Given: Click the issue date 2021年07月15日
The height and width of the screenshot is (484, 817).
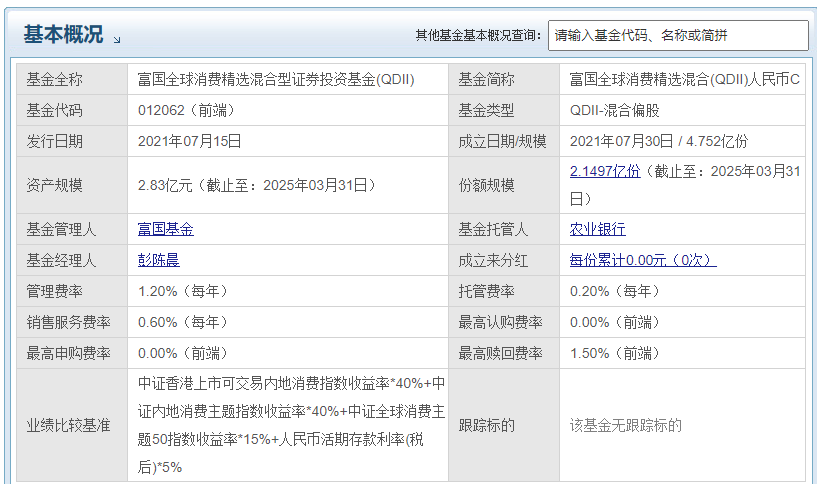Looking at the screenshot, I should pos(189,141).
